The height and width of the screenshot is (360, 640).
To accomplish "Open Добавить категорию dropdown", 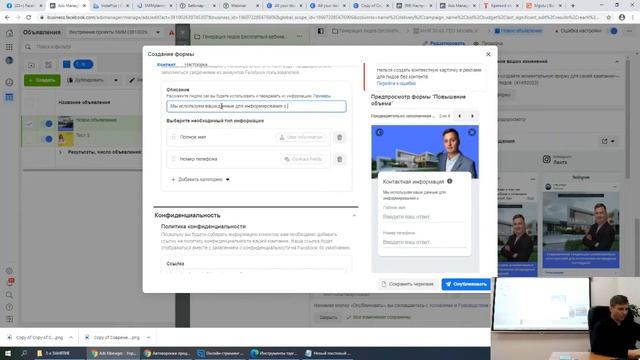I will click(x=200, y=180).
